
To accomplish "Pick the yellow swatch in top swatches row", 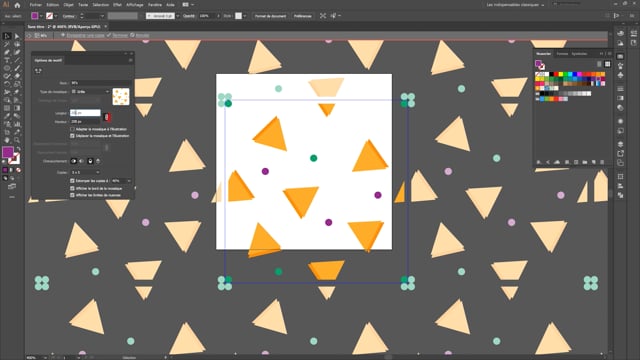I will click(x=561, y=74).
